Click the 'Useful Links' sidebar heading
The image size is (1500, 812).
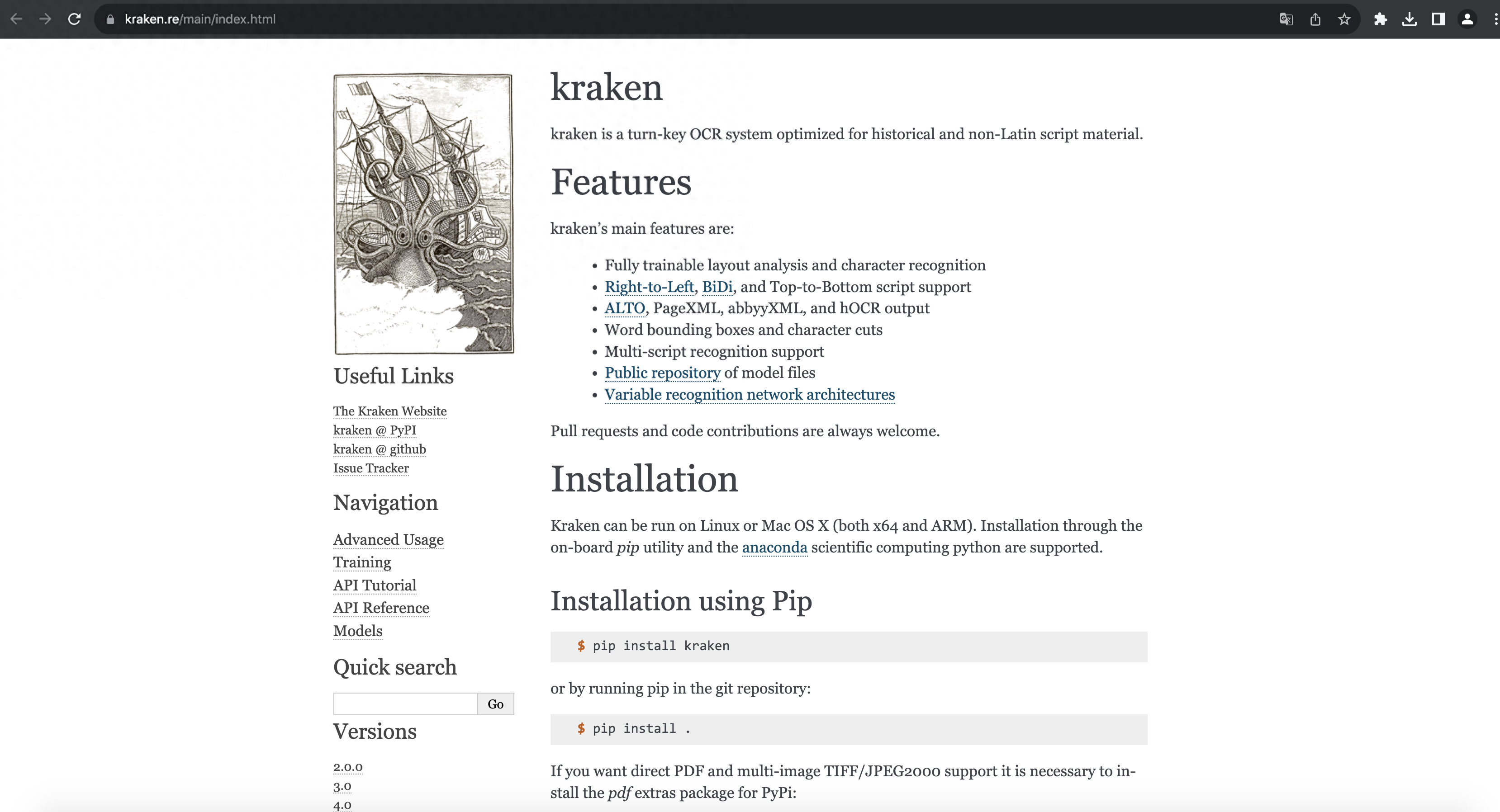click(394, 376)
